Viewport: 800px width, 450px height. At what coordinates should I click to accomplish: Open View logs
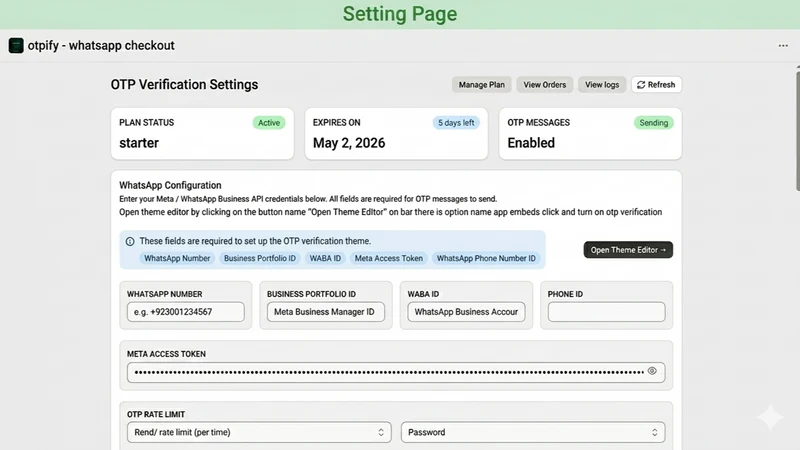[x=602, y=85]
